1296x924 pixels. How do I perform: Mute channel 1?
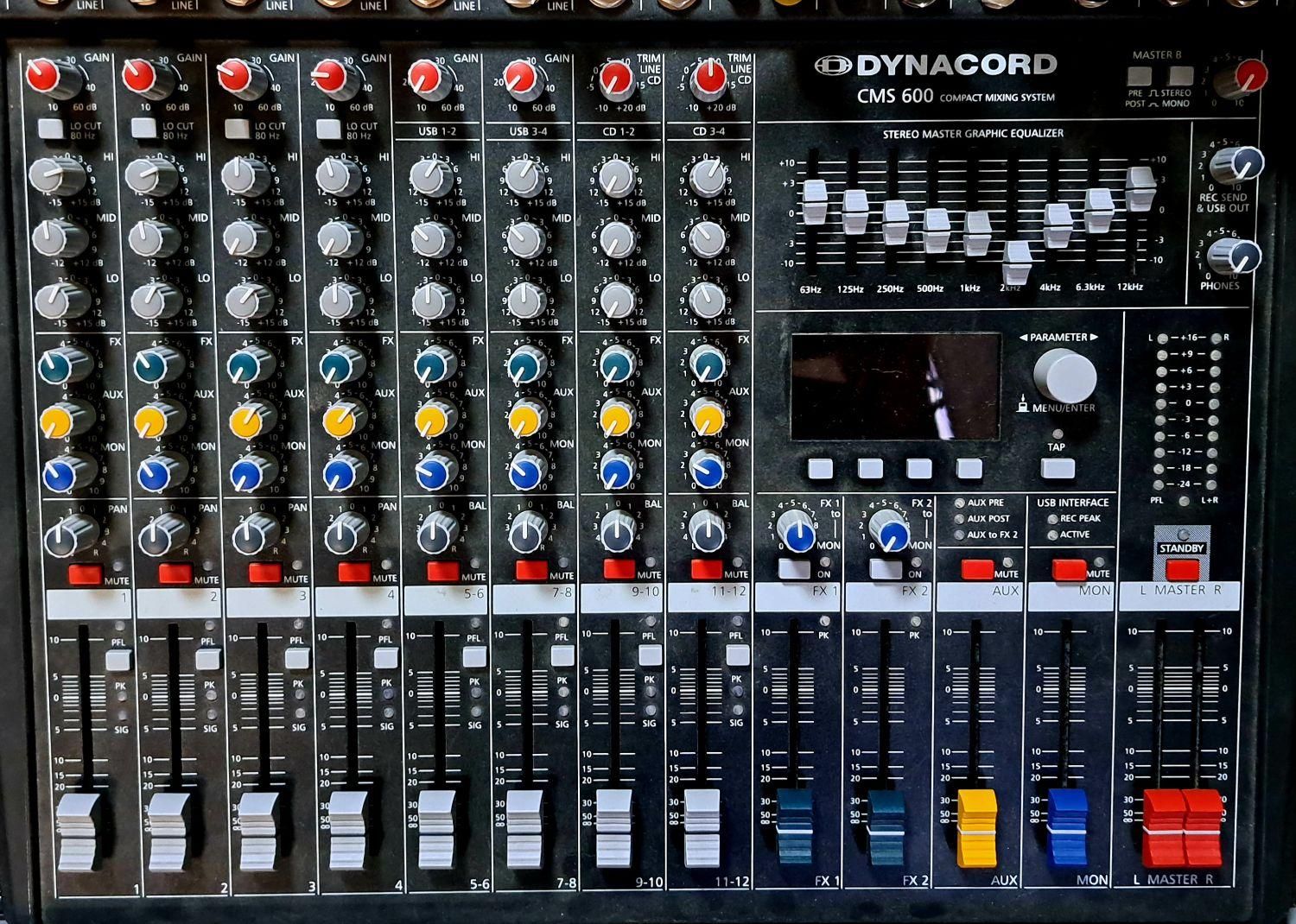coord(85,573)
